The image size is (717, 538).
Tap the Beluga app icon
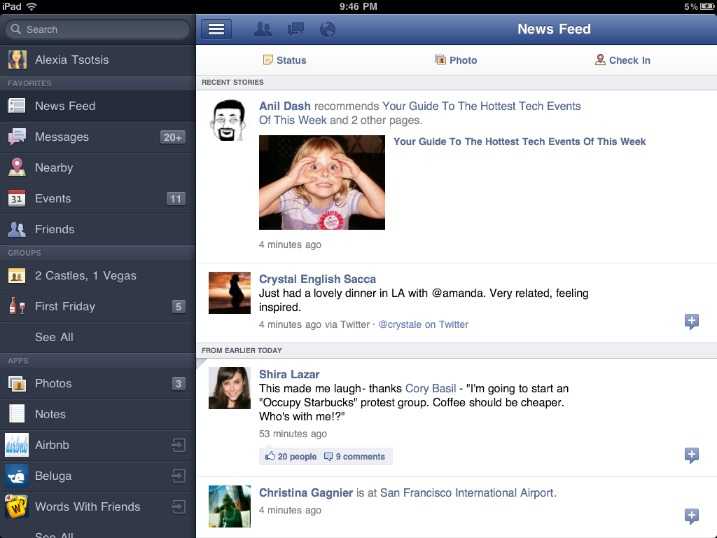(17, 476)
